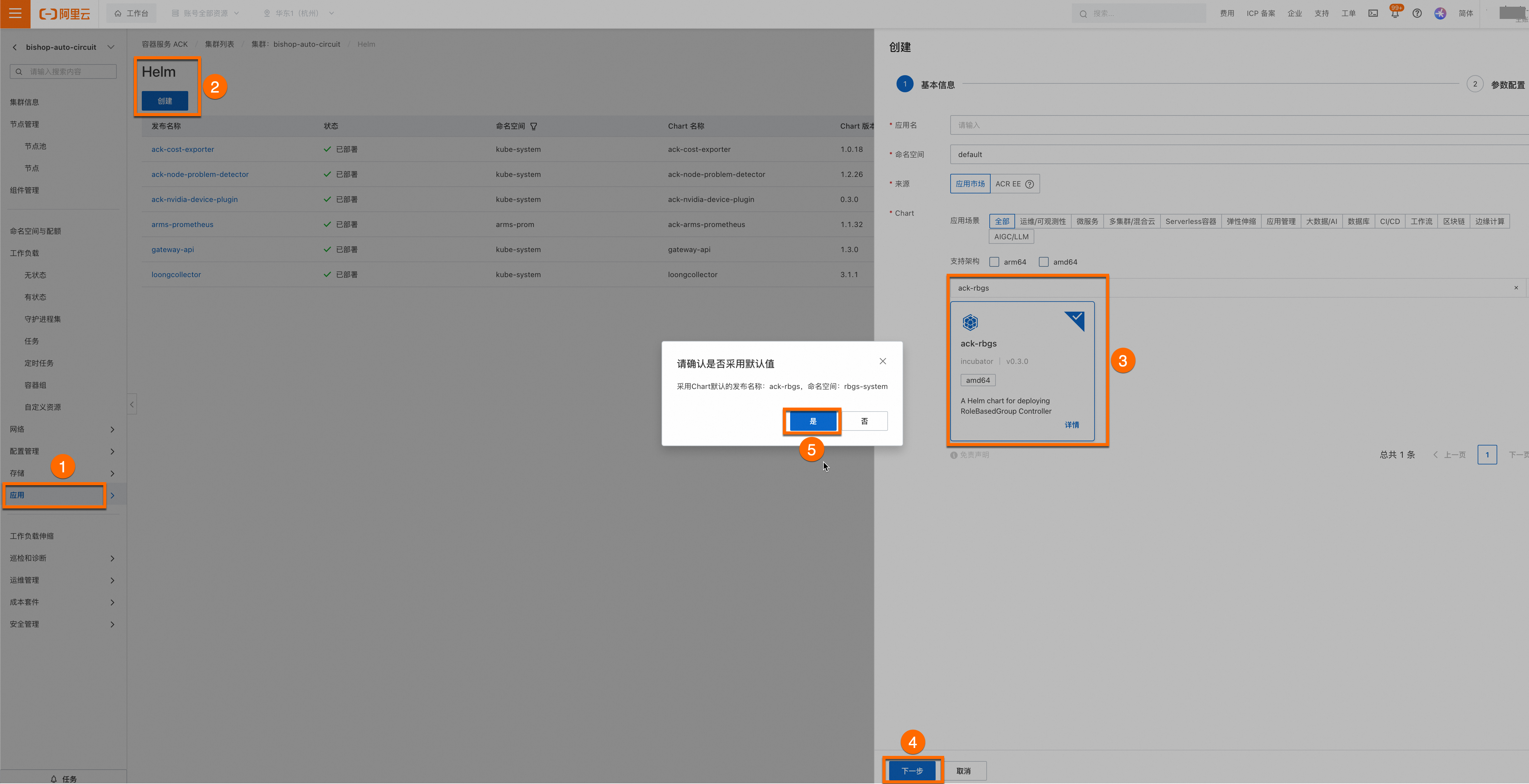Enable the amd64 architecture checkbox
Screen dimensions: 1529x784
pyautogui.click(x=1043, y=262)
